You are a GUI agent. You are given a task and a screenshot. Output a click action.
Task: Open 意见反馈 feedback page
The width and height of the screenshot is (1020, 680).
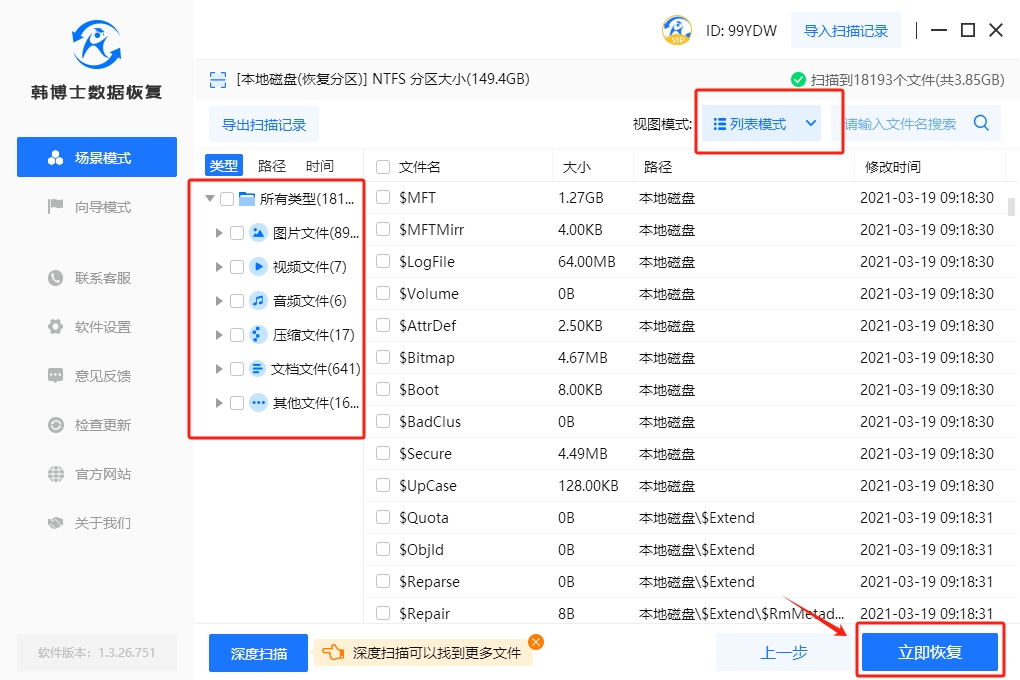pos(102,376)
